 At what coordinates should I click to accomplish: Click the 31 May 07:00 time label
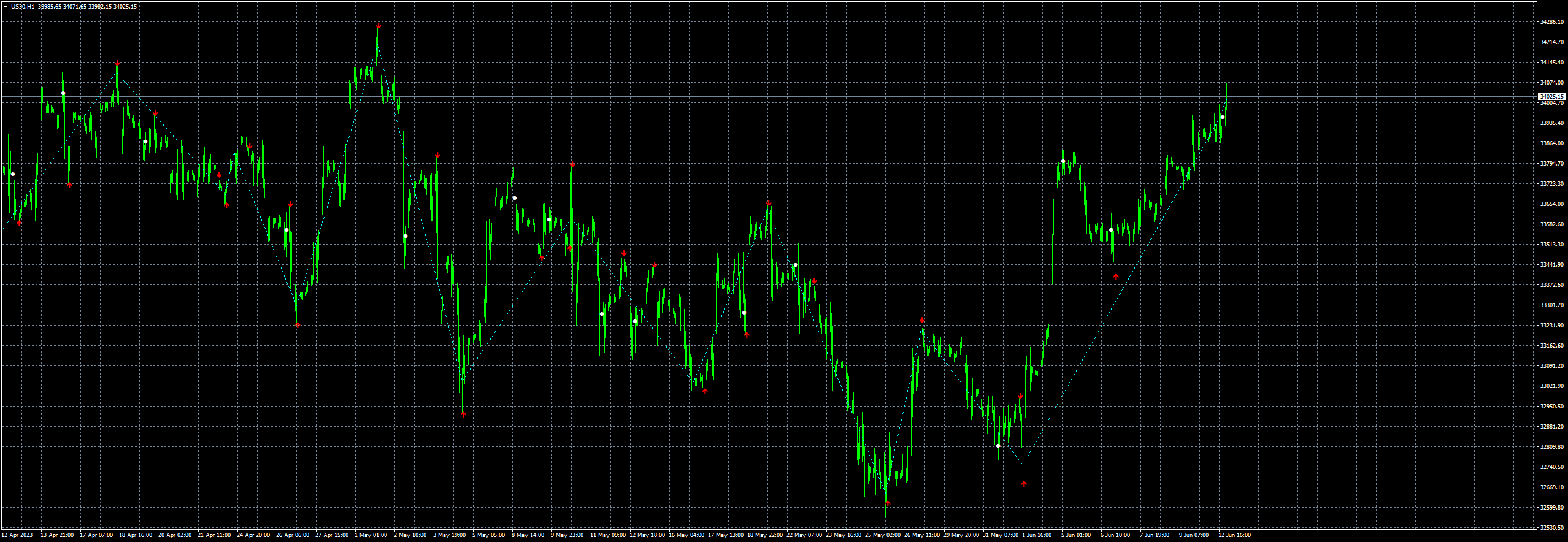(1001, 535)
